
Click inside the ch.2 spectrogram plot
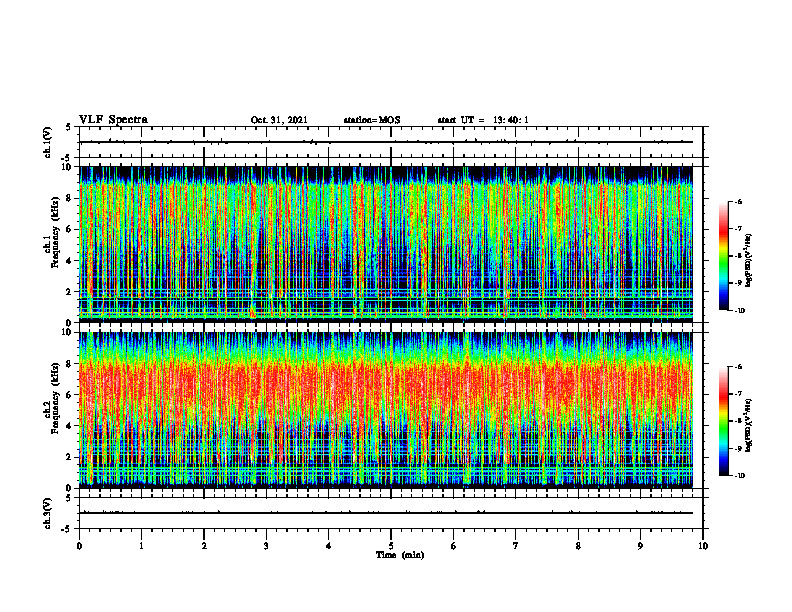coord(386,410)
